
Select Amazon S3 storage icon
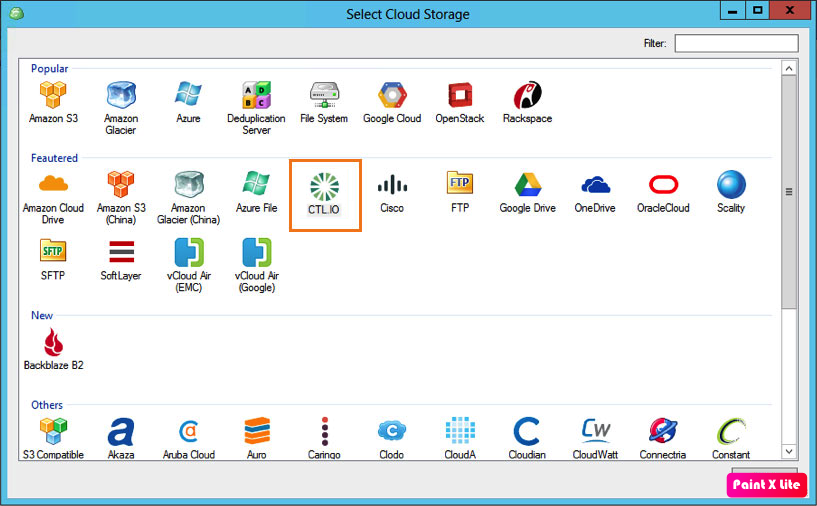pos(53,95)
